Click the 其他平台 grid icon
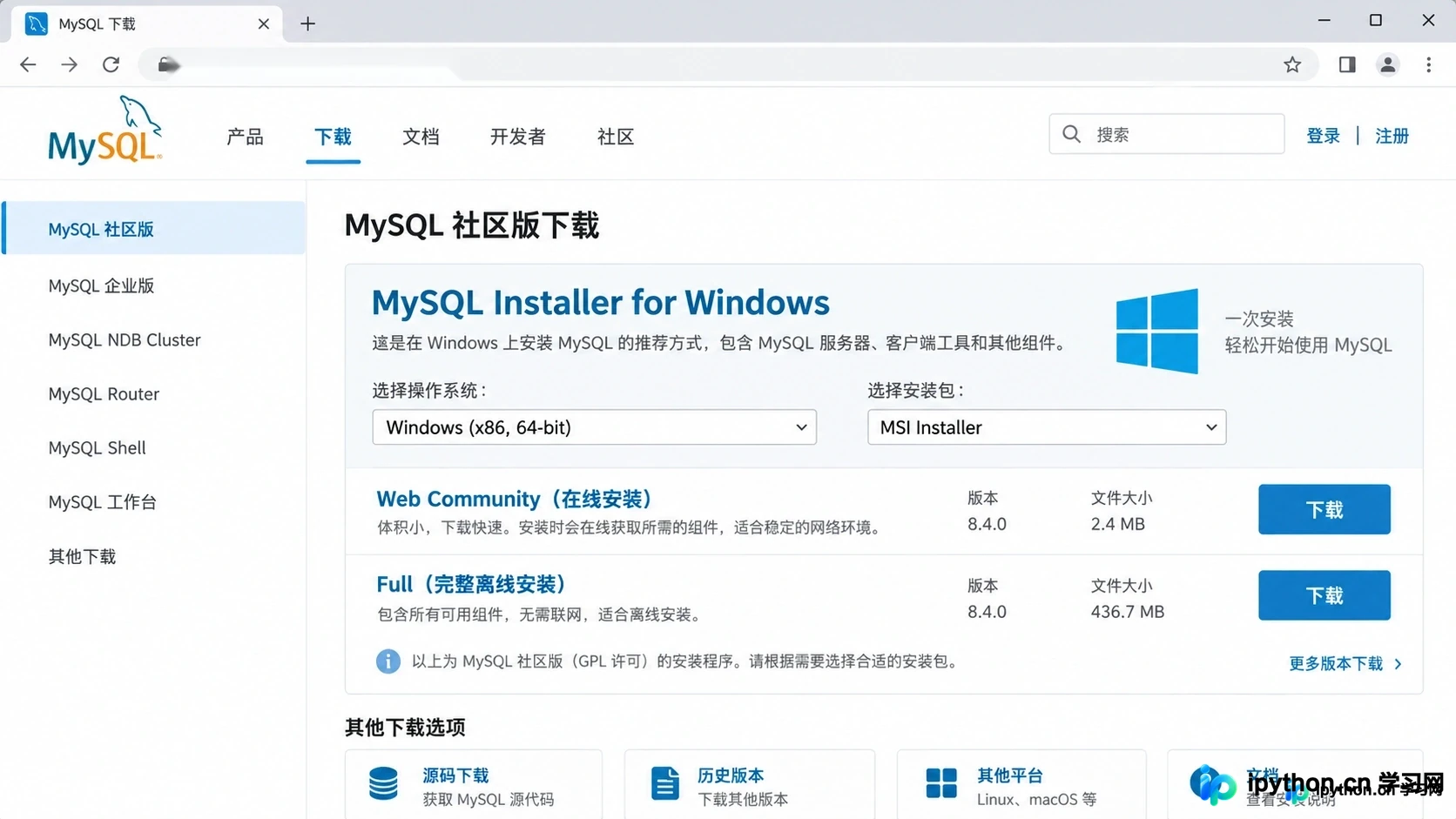The width and height of the screenshot is (1456, 819). click(x=941, y=783)
